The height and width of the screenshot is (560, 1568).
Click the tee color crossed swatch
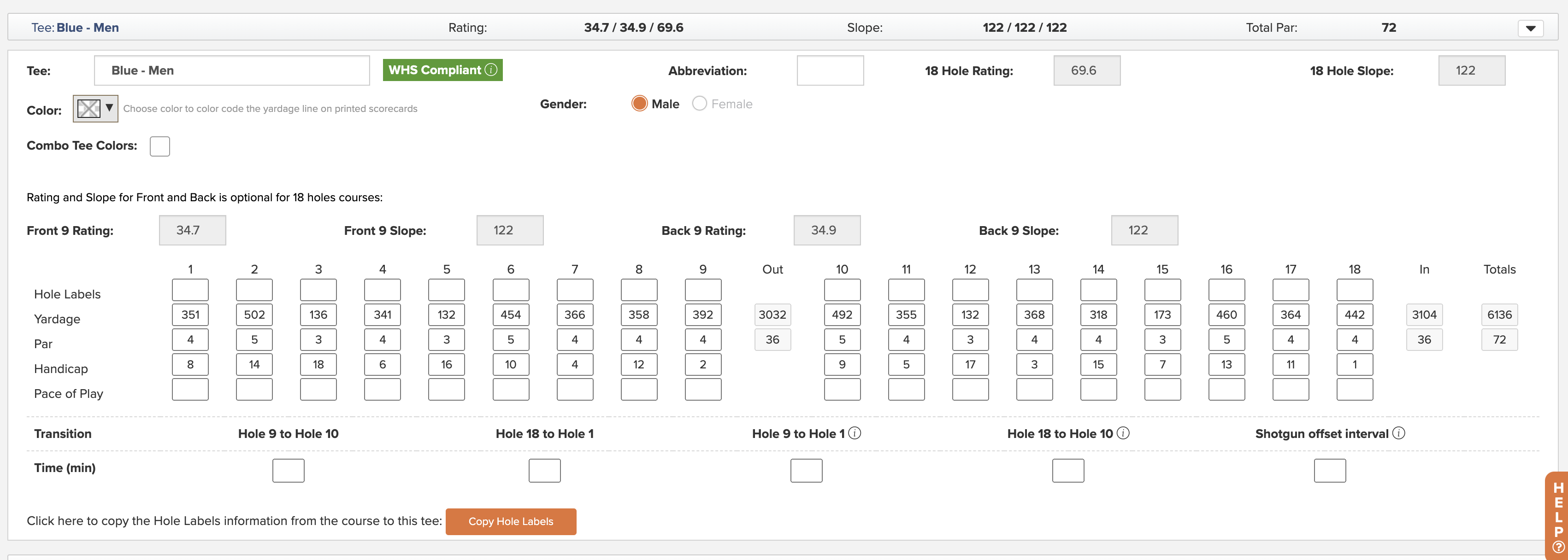89,109
